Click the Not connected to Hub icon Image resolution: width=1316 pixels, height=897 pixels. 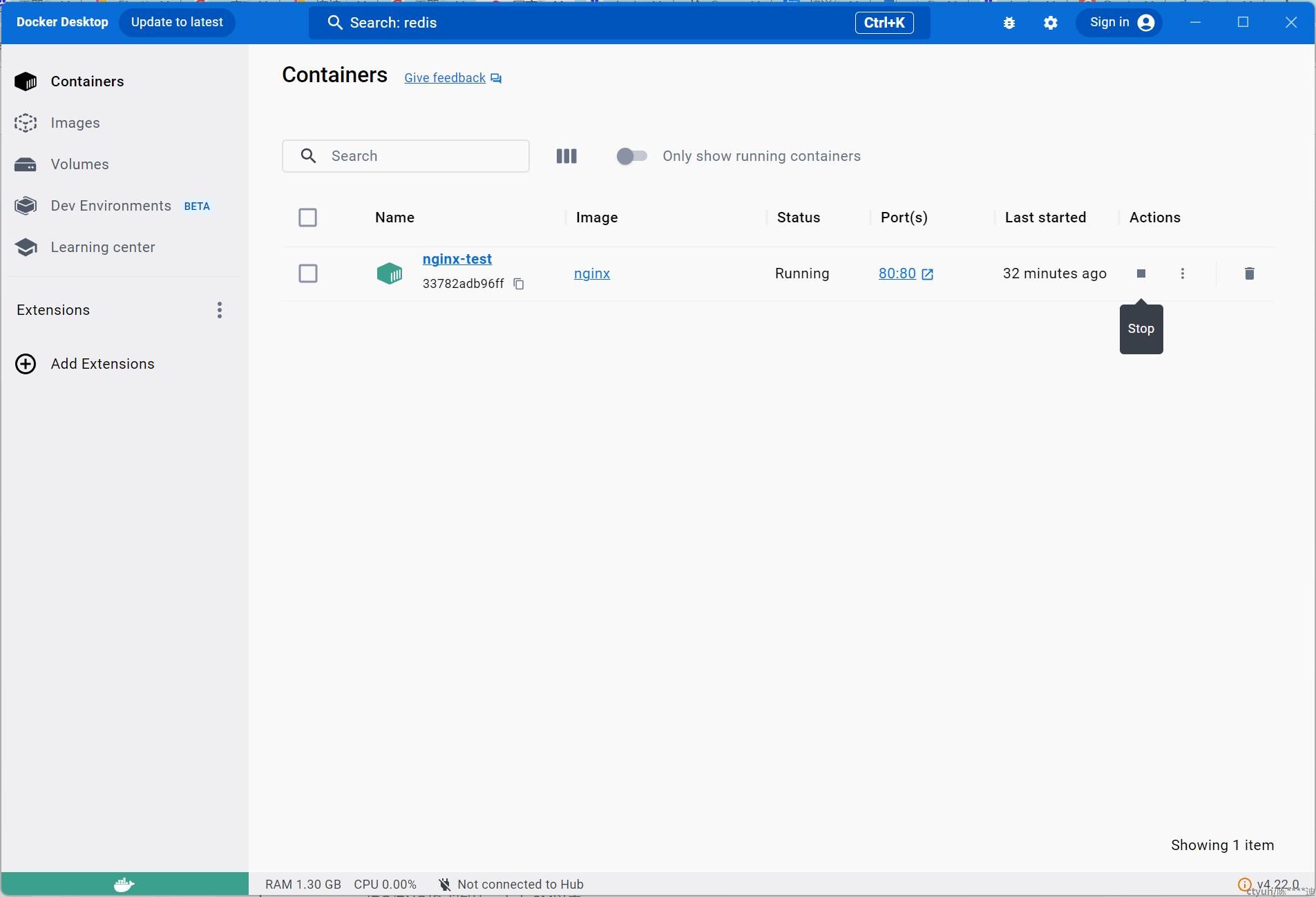pyautogui.click(x=445, y=884)
